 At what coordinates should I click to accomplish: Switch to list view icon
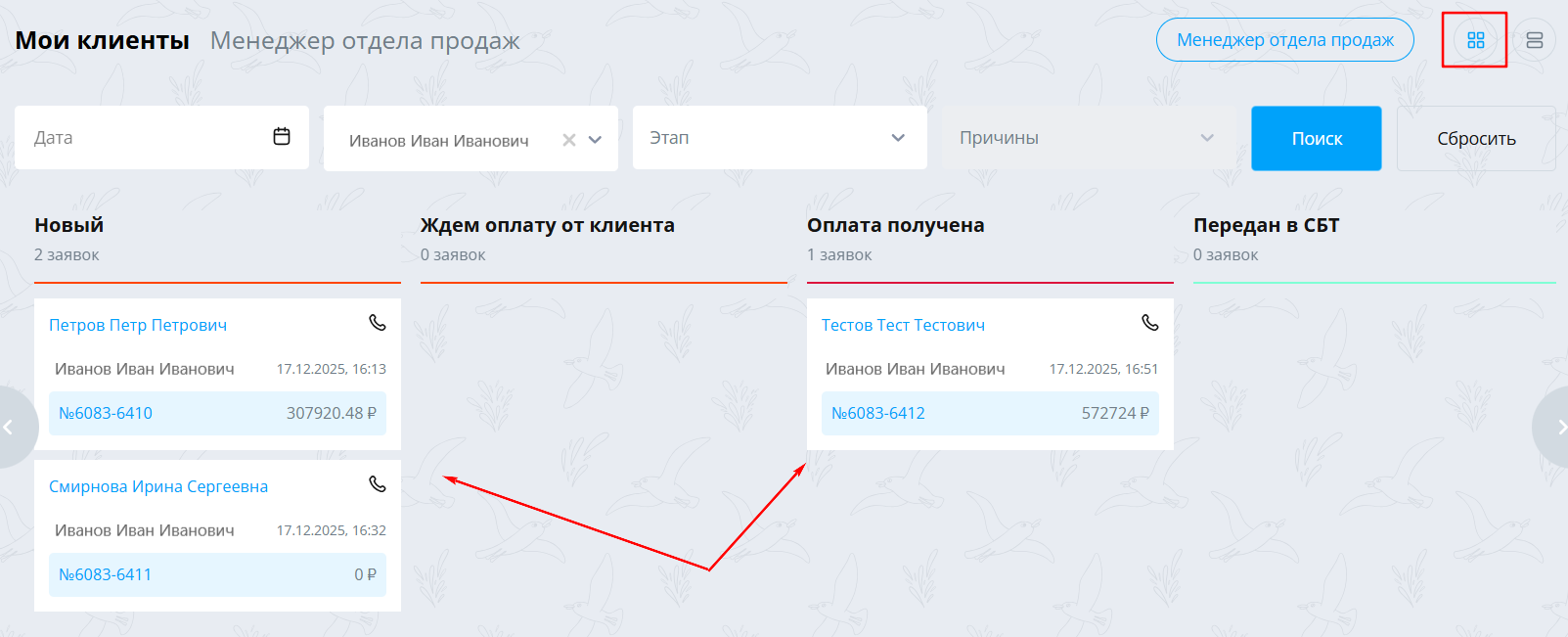(x=1534, y=40)
